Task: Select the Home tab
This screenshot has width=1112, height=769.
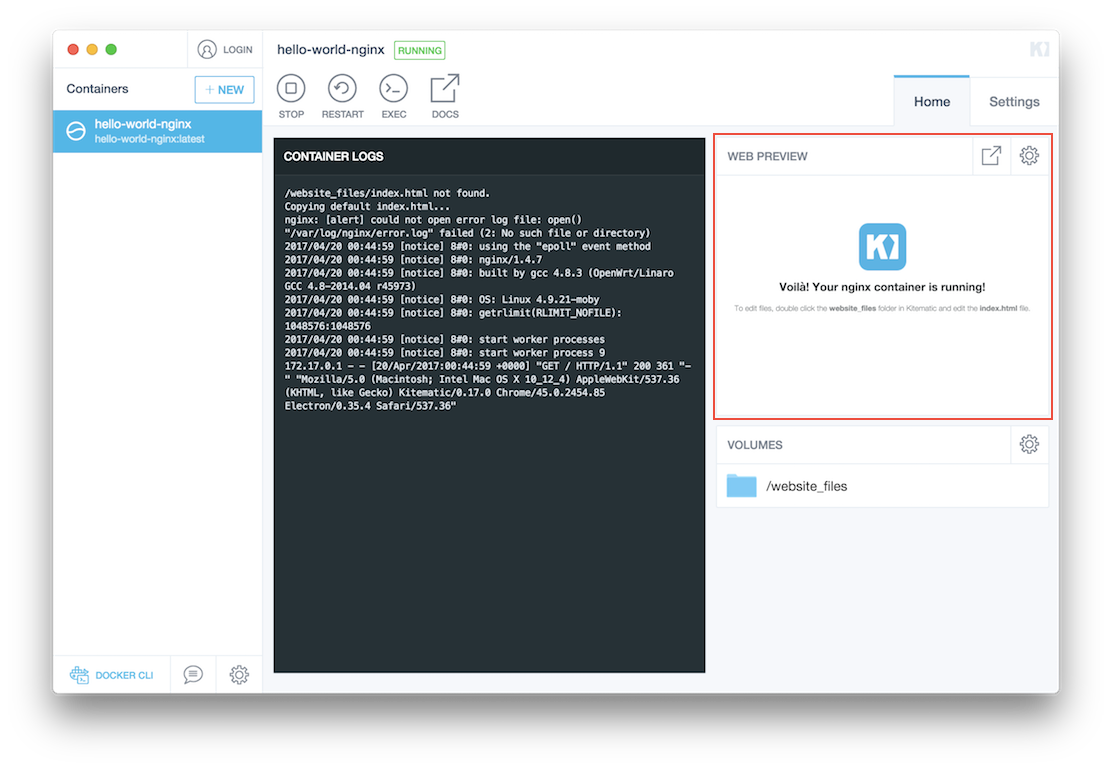Action: (931, 101)
